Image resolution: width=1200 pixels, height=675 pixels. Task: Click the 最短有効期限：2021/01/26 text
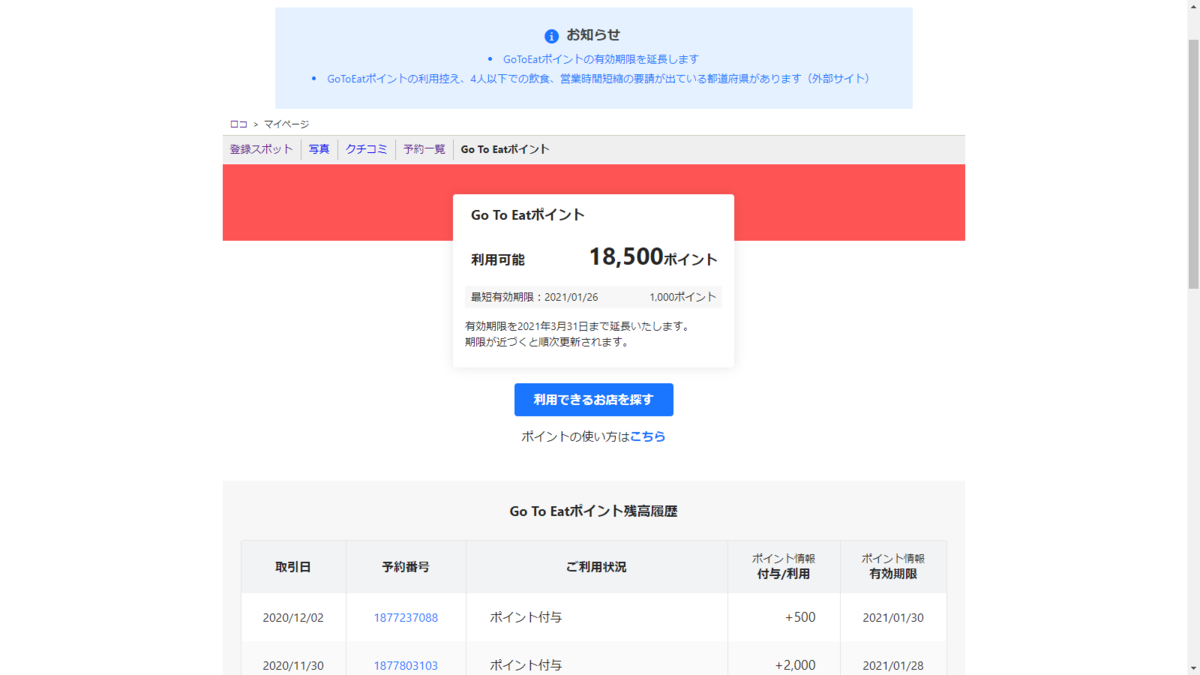[x=534, y=297]
